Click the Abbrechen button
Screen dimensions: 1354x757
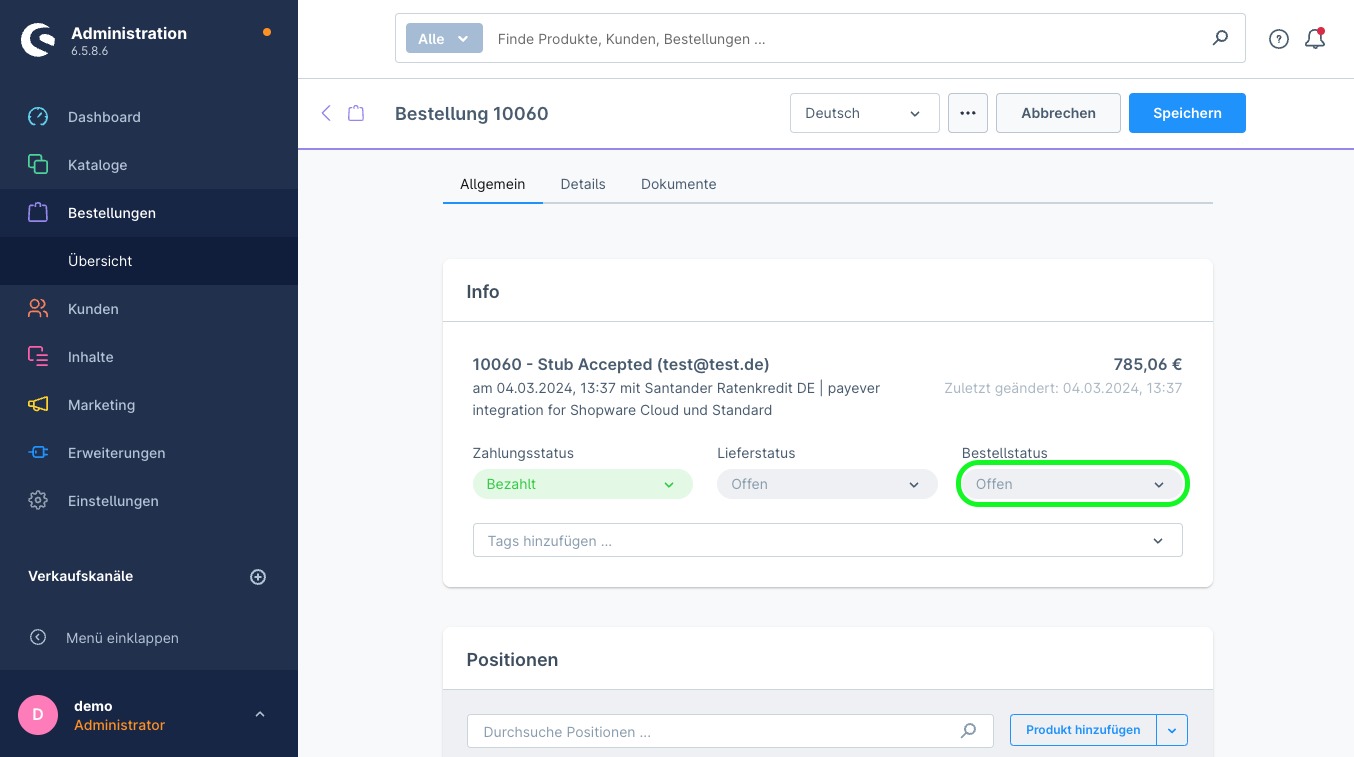(x=1058, y=113)
